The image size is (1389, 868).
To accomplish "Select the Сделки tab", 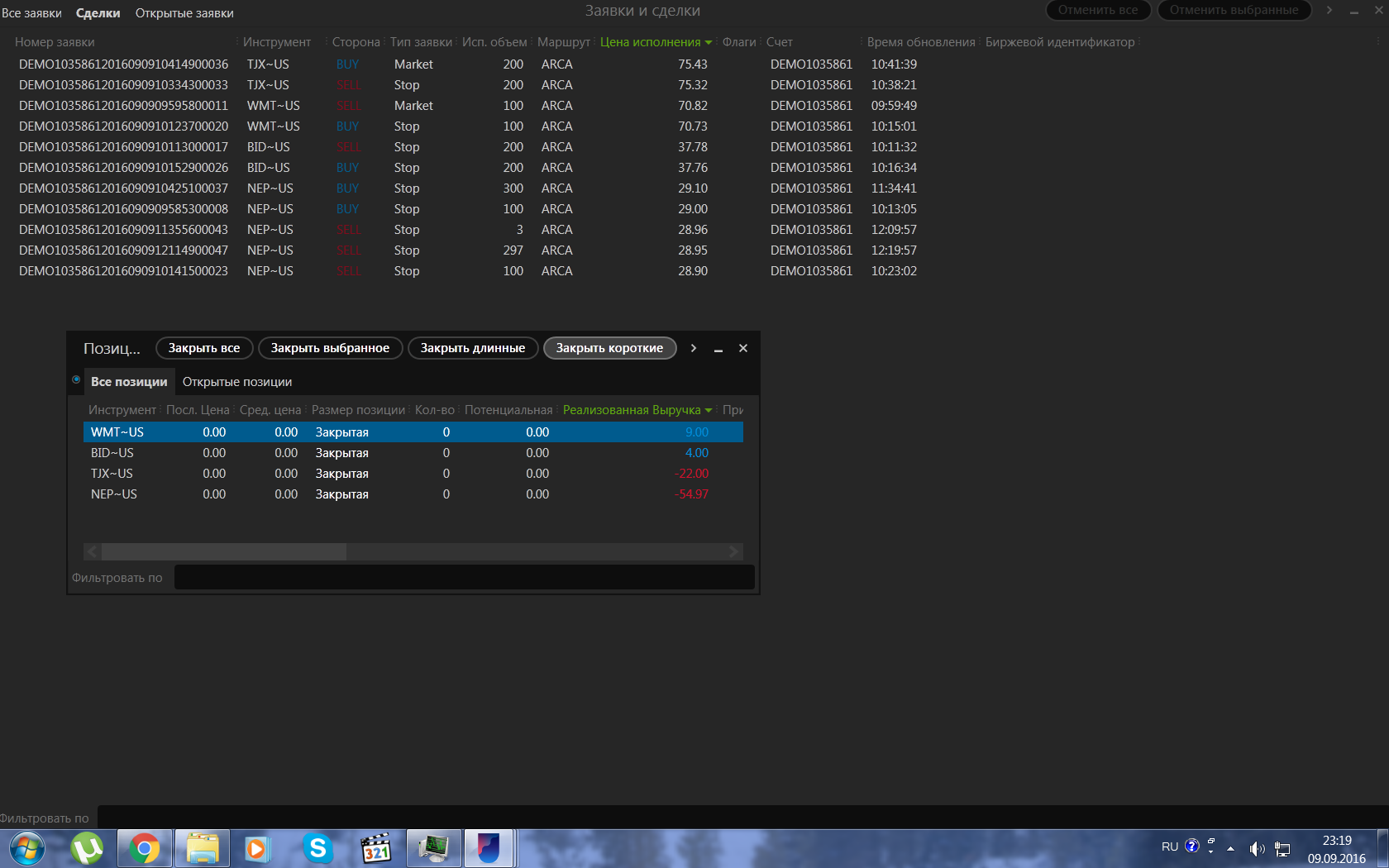I will (x=98, y=13).
